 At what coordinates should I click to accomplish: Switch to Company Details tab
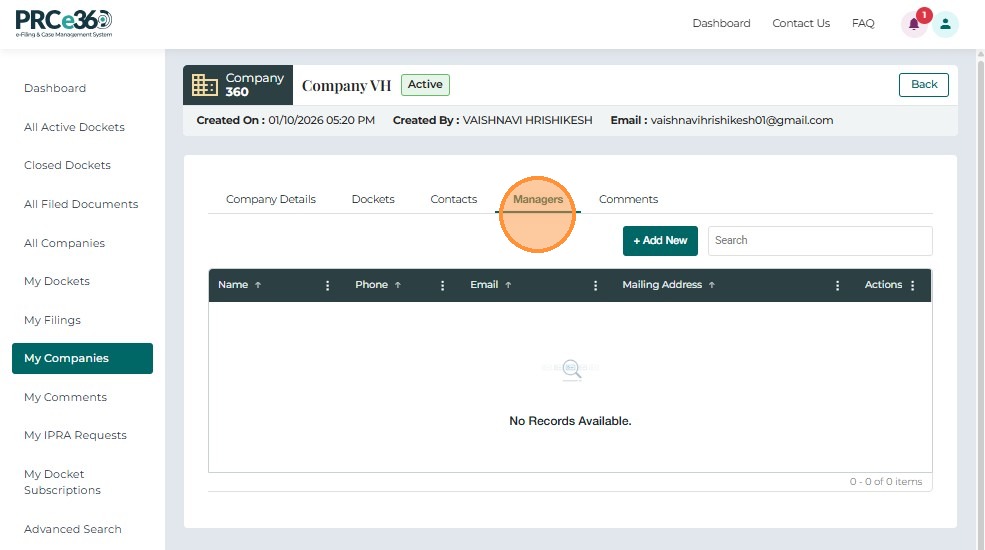(271, 199)
